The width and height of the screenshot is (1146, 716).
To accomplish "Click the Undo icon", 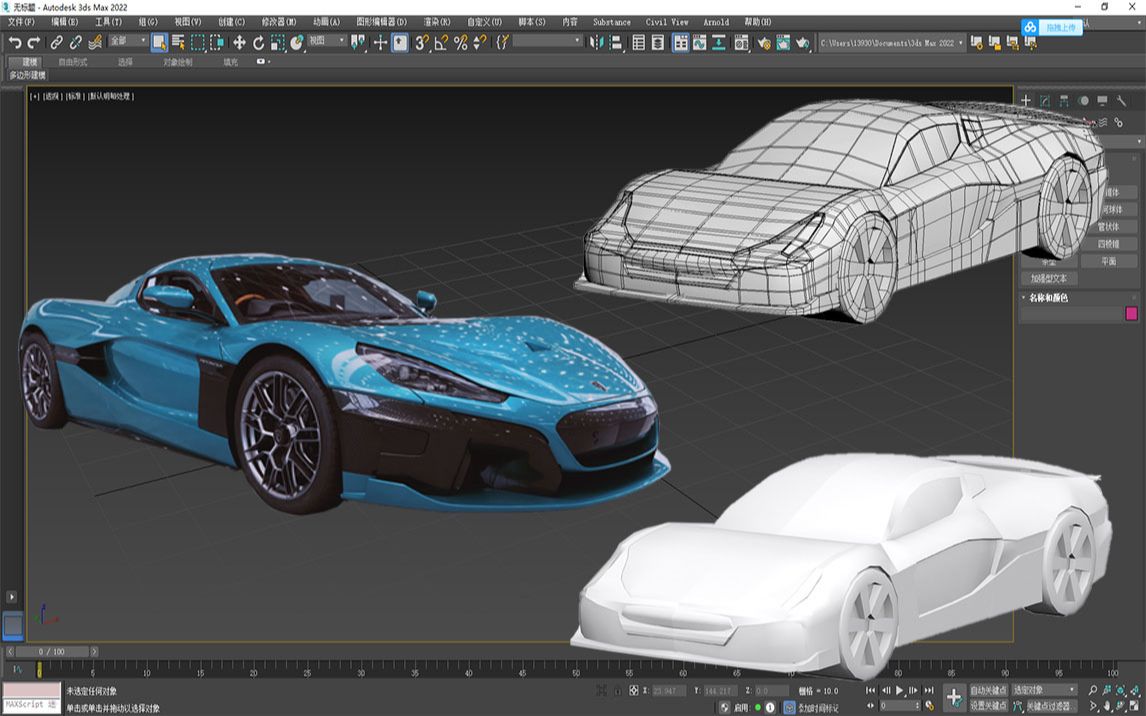I will coord(13,42).
